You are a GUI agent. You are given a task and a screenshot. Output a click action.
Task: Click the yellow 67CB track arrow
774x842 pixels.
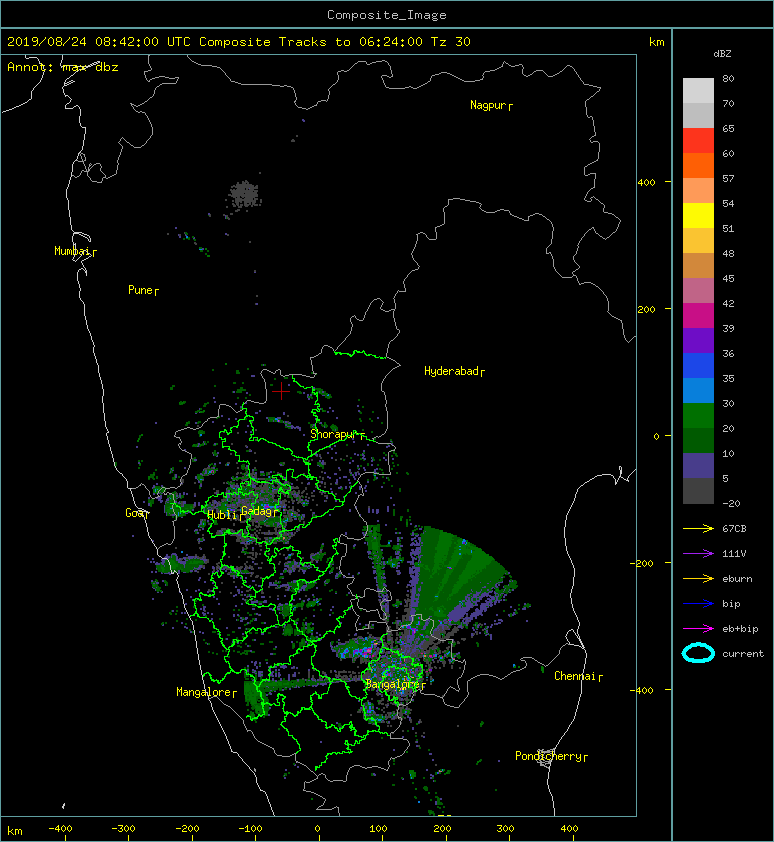click(698, 529)
